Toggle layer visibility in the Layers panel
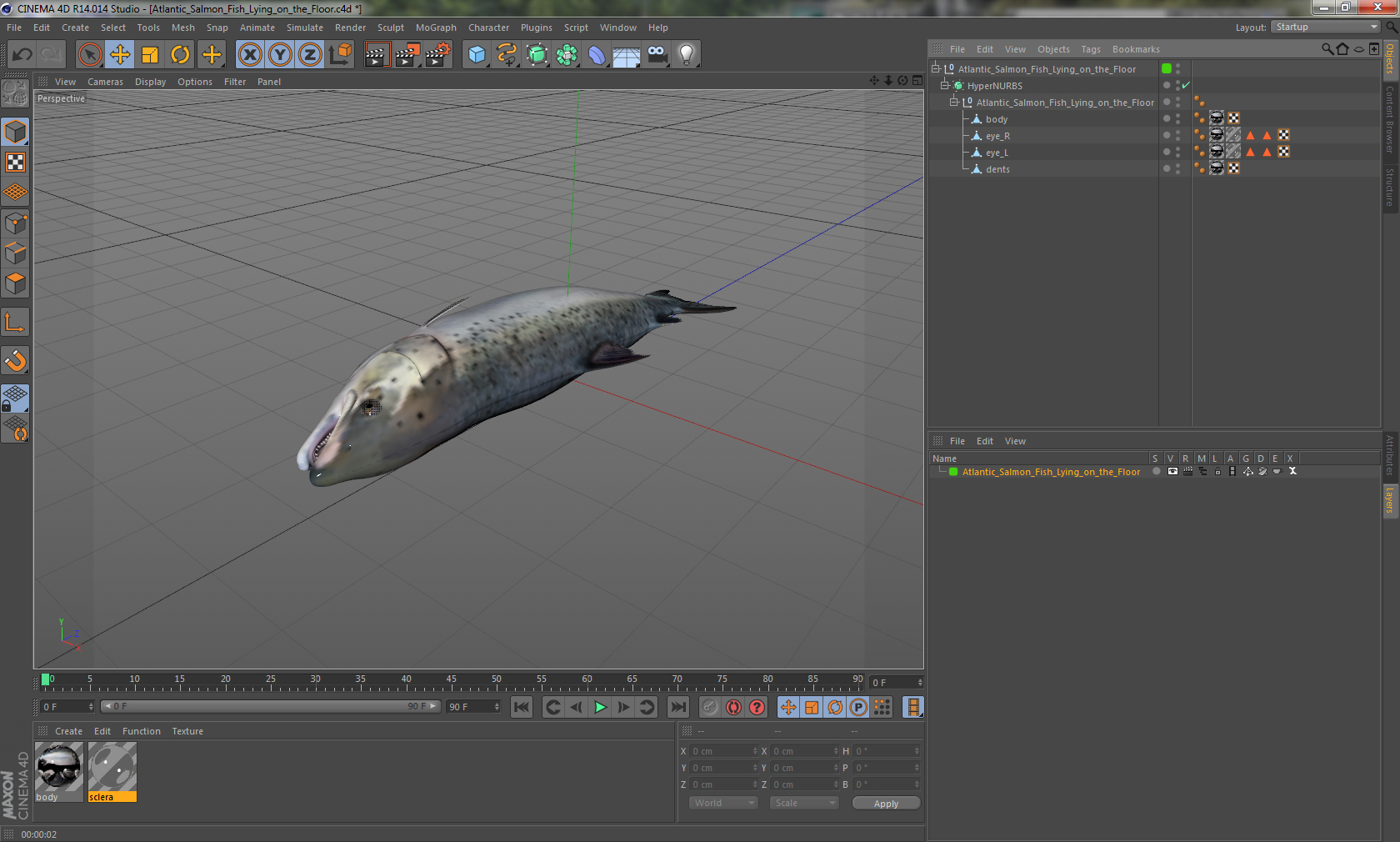Viewport: 1400px width, 842px height. (1172, 472)
